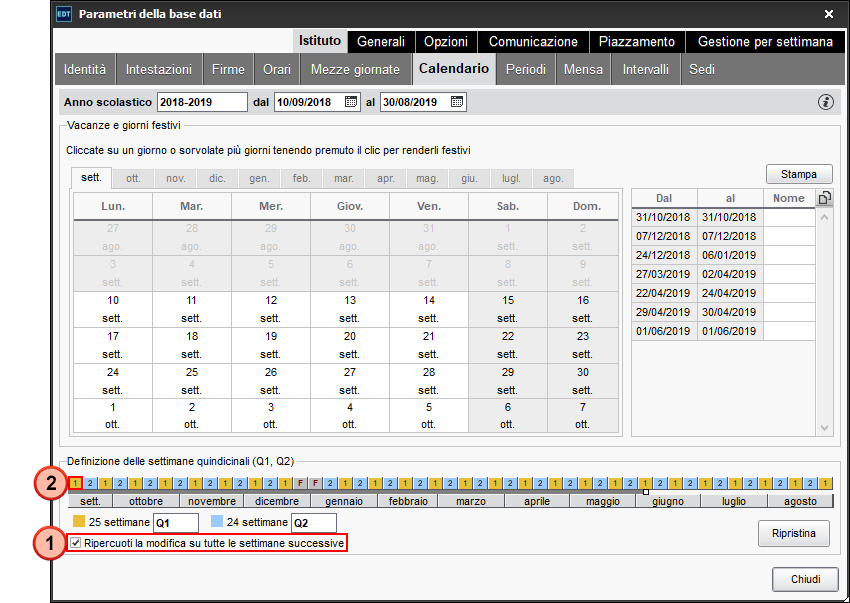850x603 pixels.
Task: Switch to the 'ago.' month tab
Action: pyautogui.click(x=553, y=178)
